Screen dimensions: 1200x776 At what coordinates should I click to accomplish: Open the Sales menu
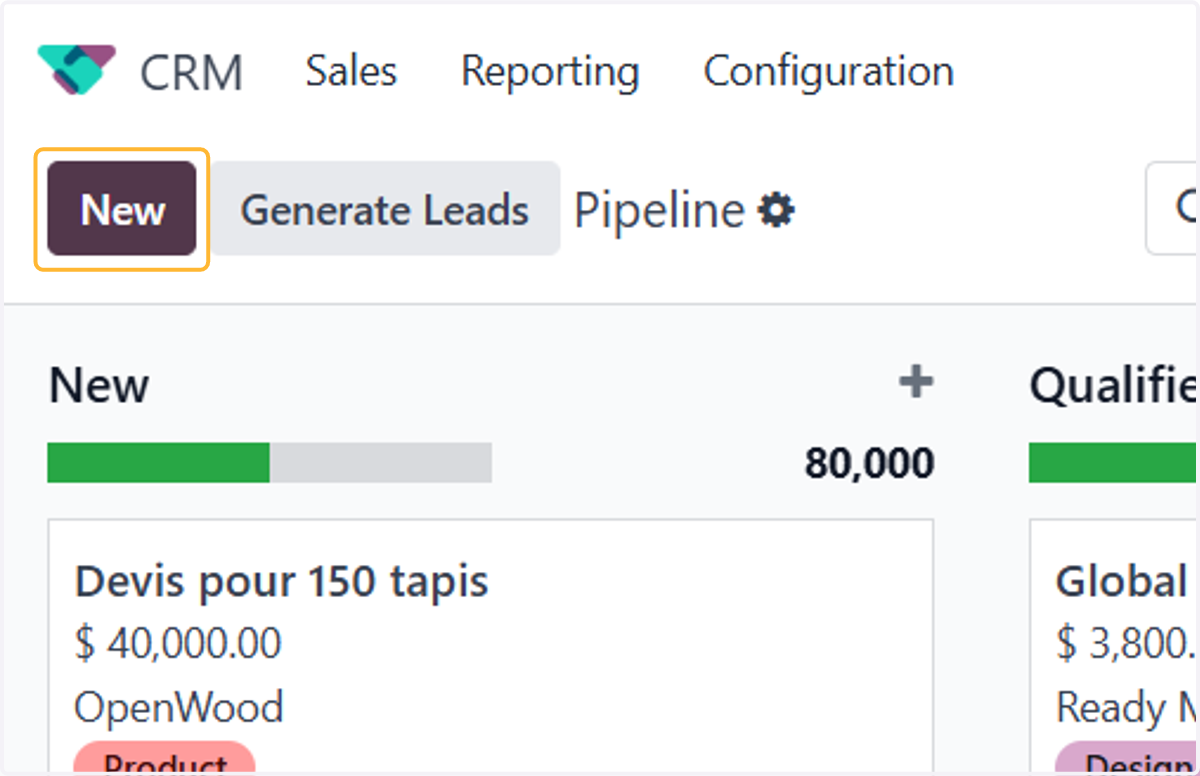coord(351,71)
